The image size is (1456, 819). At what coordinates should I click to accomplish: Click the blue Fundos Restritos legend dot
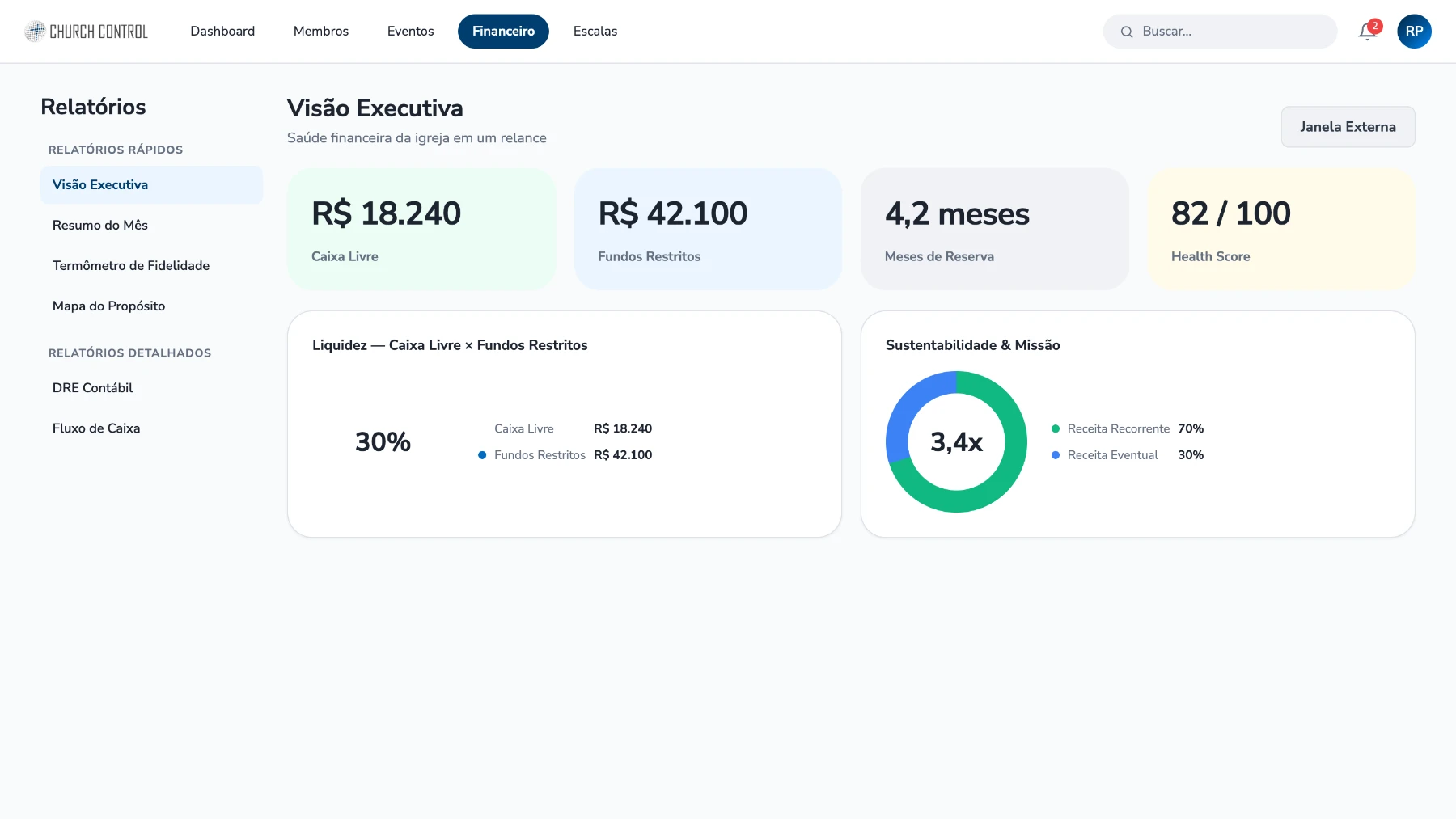[482, 455]
